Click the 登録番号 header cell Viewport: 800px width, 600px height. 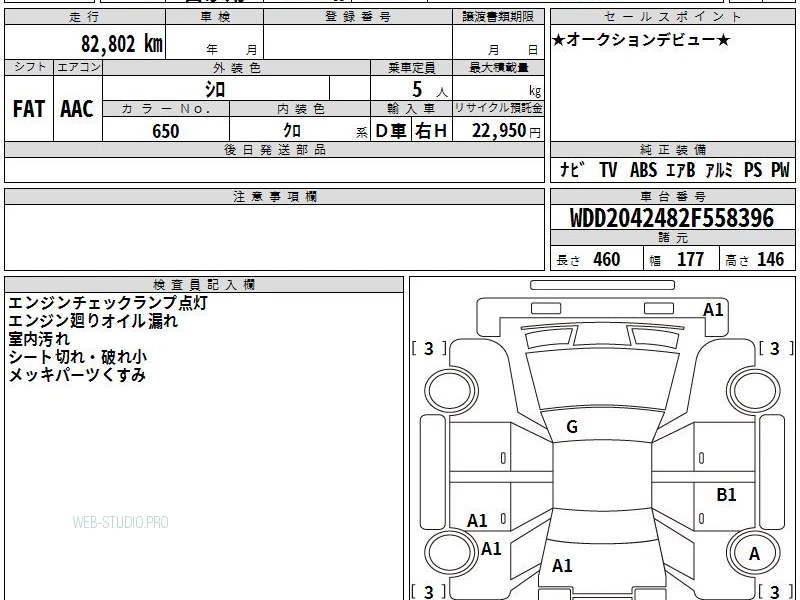point(358,17)
